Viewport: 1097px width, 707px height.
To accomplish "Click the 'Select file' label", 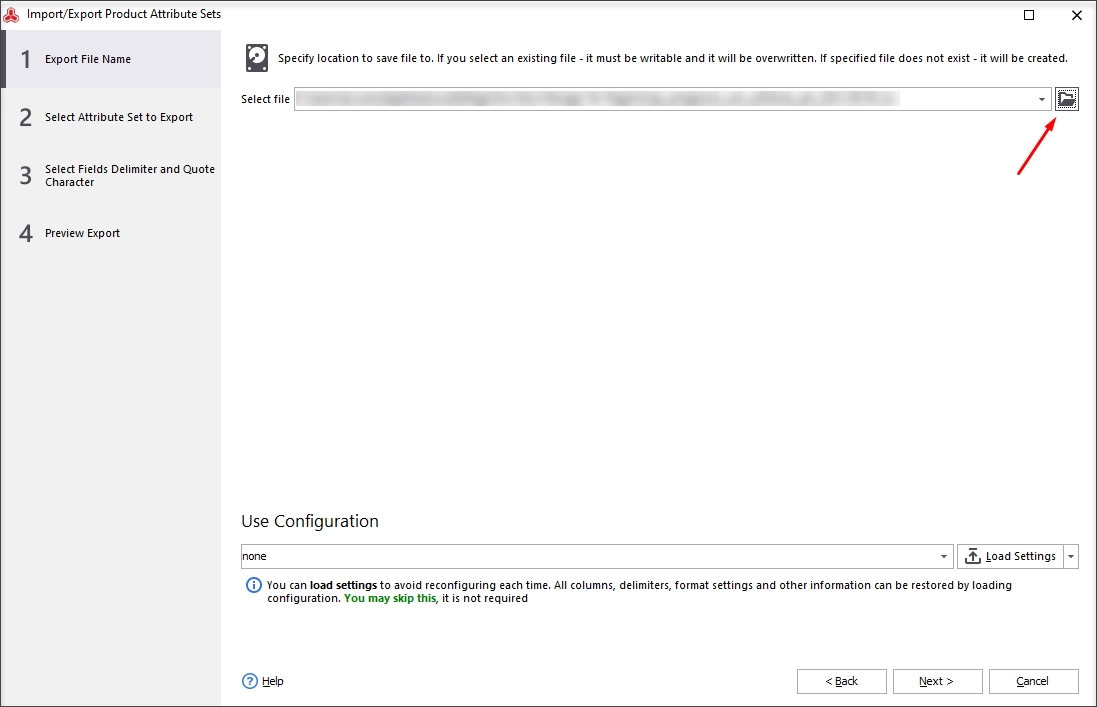I will 265,99.
